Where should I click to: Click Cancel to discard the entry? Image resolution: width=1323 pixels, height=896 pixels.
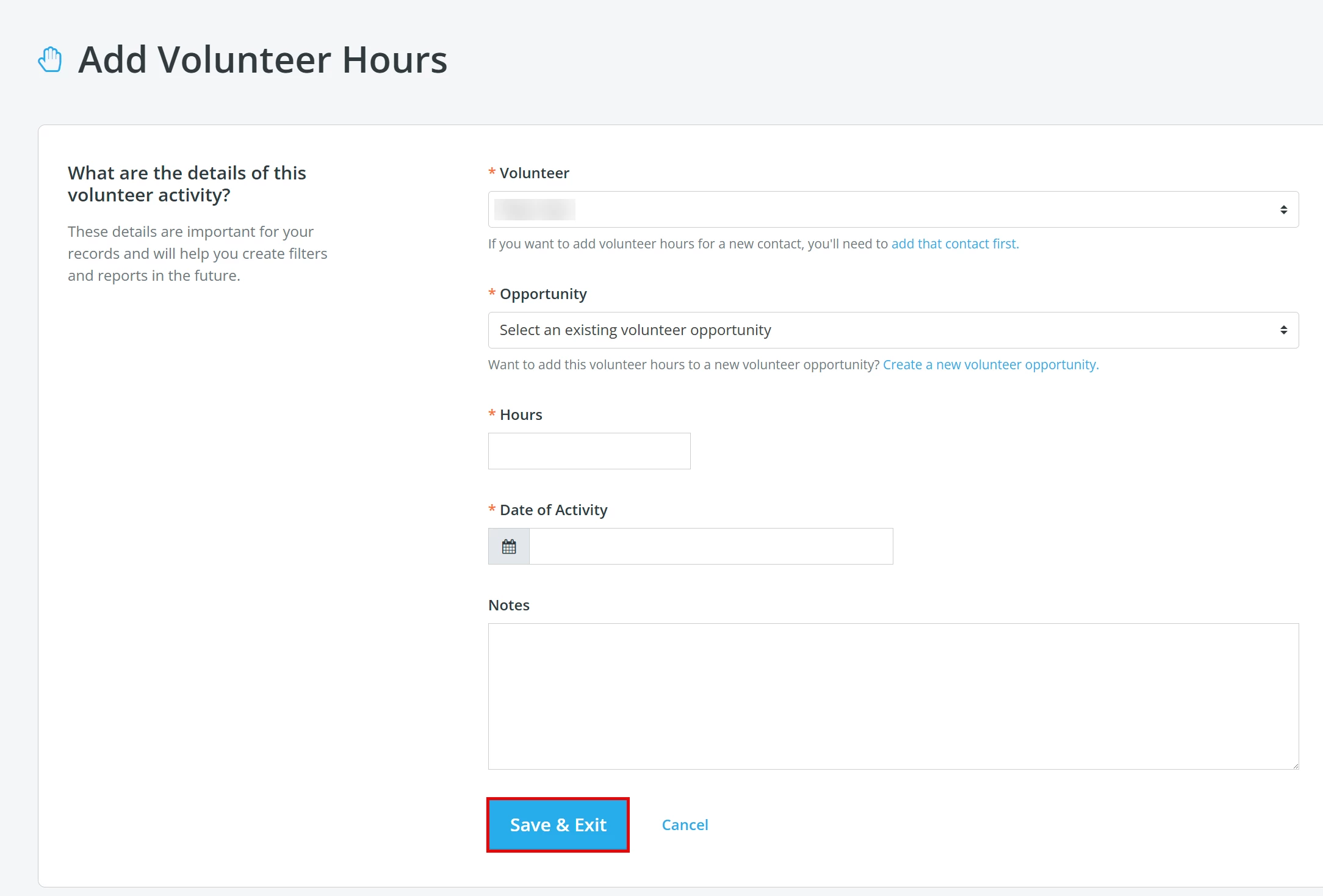[x=685, y=824]
